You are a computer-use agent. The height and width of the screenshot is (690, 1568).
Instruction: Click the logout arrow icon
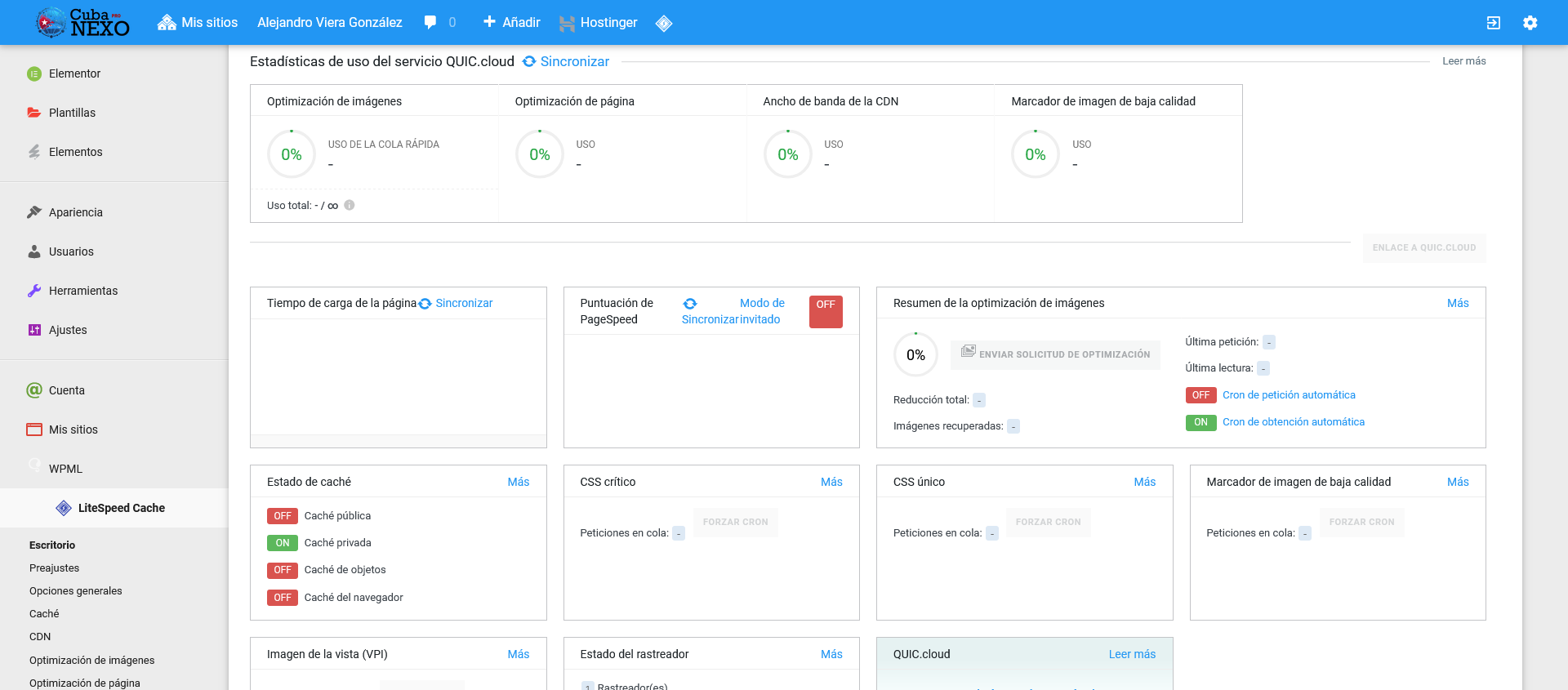tap(1494, 23)
